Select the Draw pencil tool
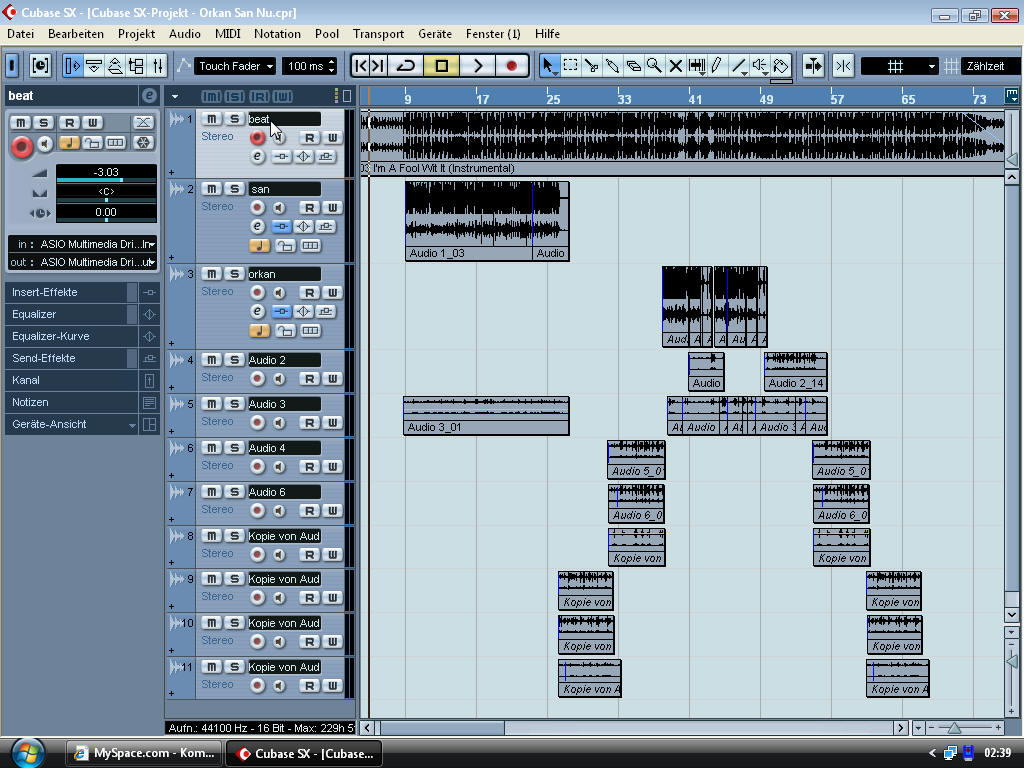The image size is (1024, 768). point(717,65)
